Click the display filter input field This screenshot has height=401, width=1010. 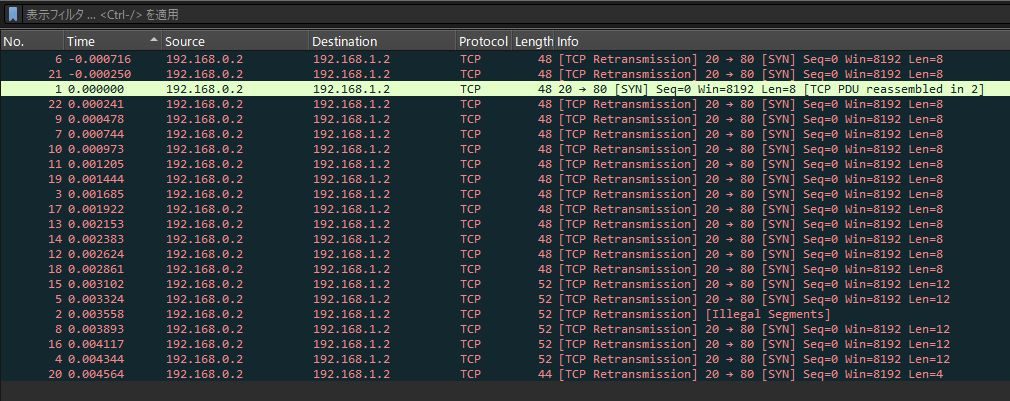pos(500,14)
